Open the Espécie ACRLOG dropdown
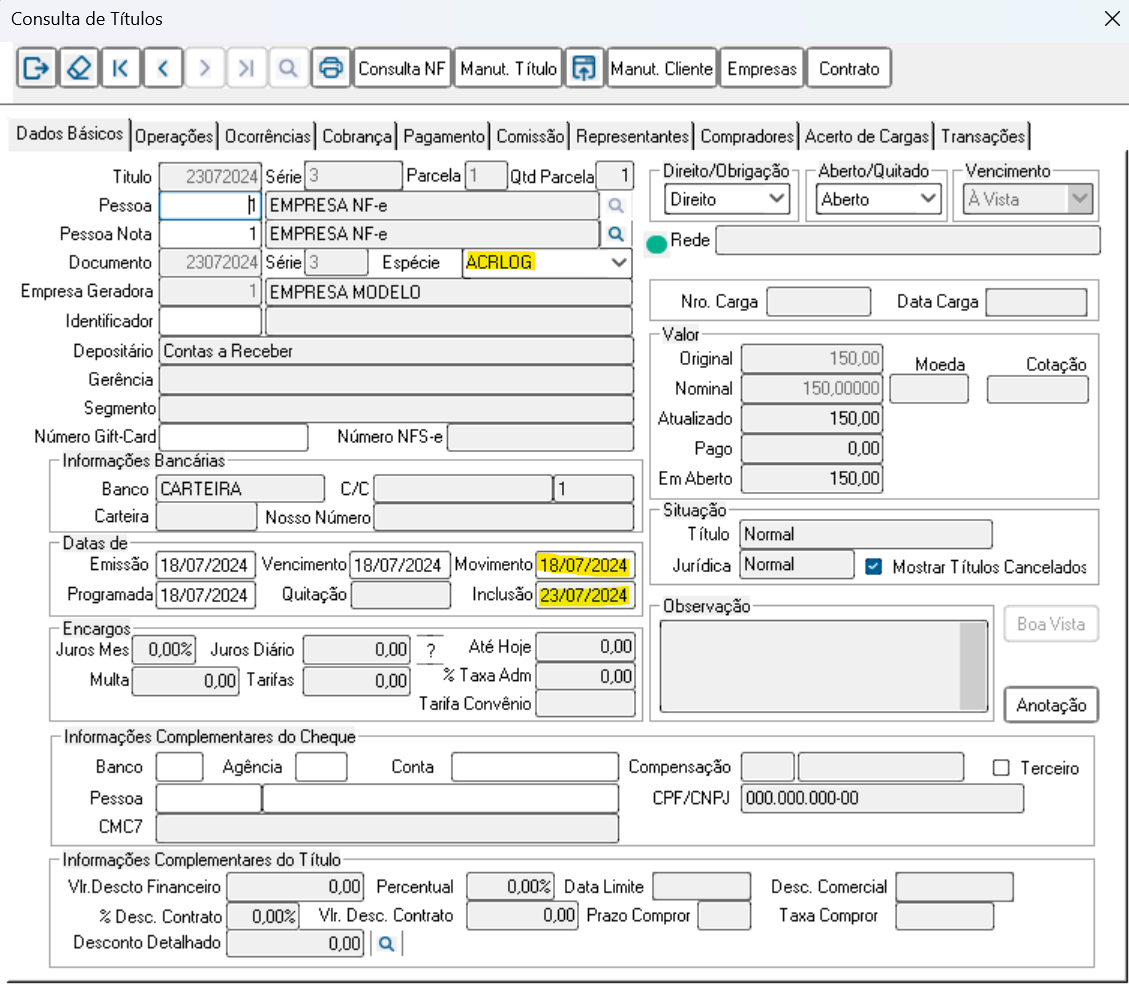This screenshot has height=987, width=1129. click(x=620, y=263)
